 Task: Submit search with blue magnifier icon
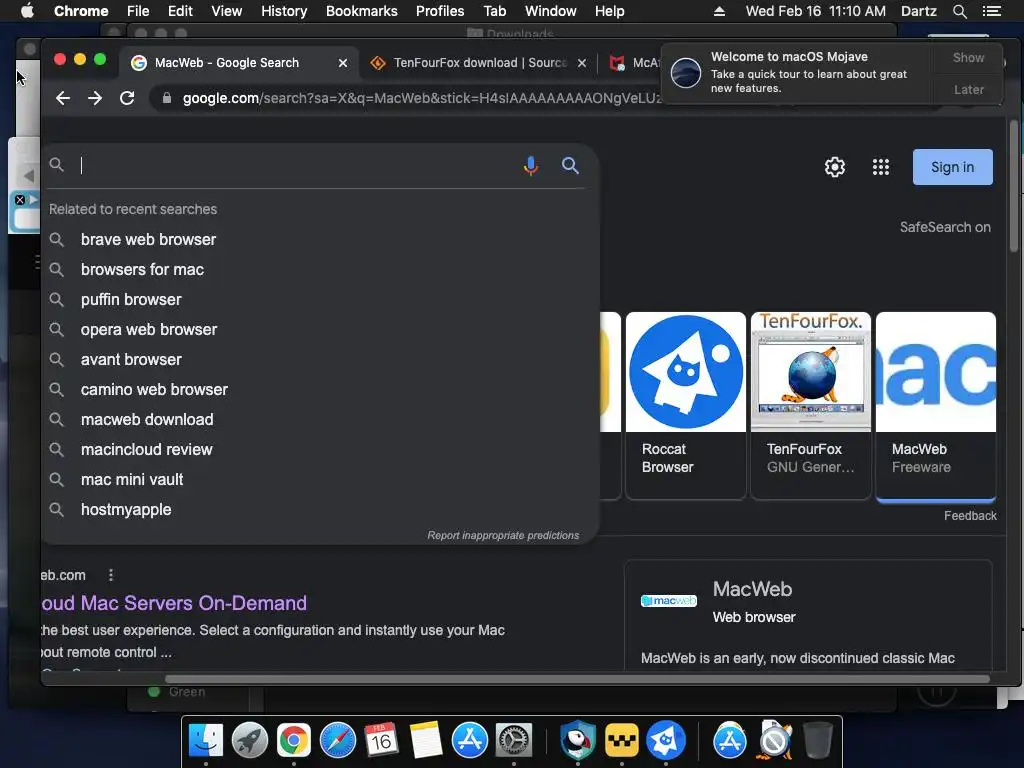570,165
